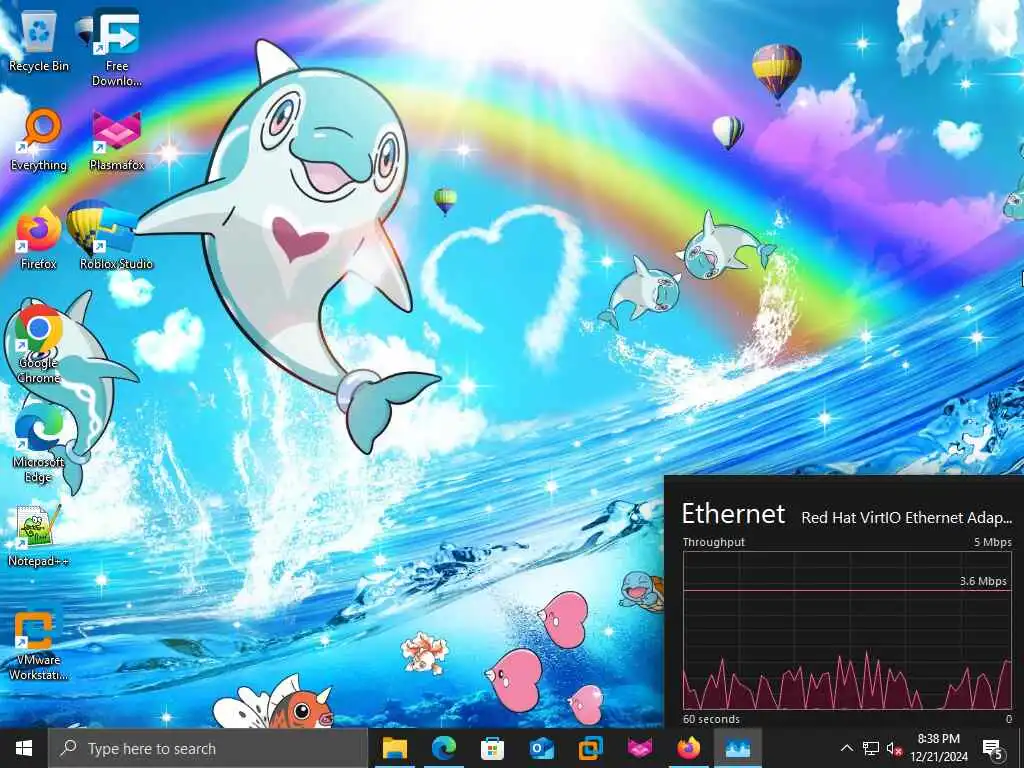This screenshot has width=1024, height=768.
Task: Select the Roblox Studio desktop shortcut
Action: tap(116, 238)
